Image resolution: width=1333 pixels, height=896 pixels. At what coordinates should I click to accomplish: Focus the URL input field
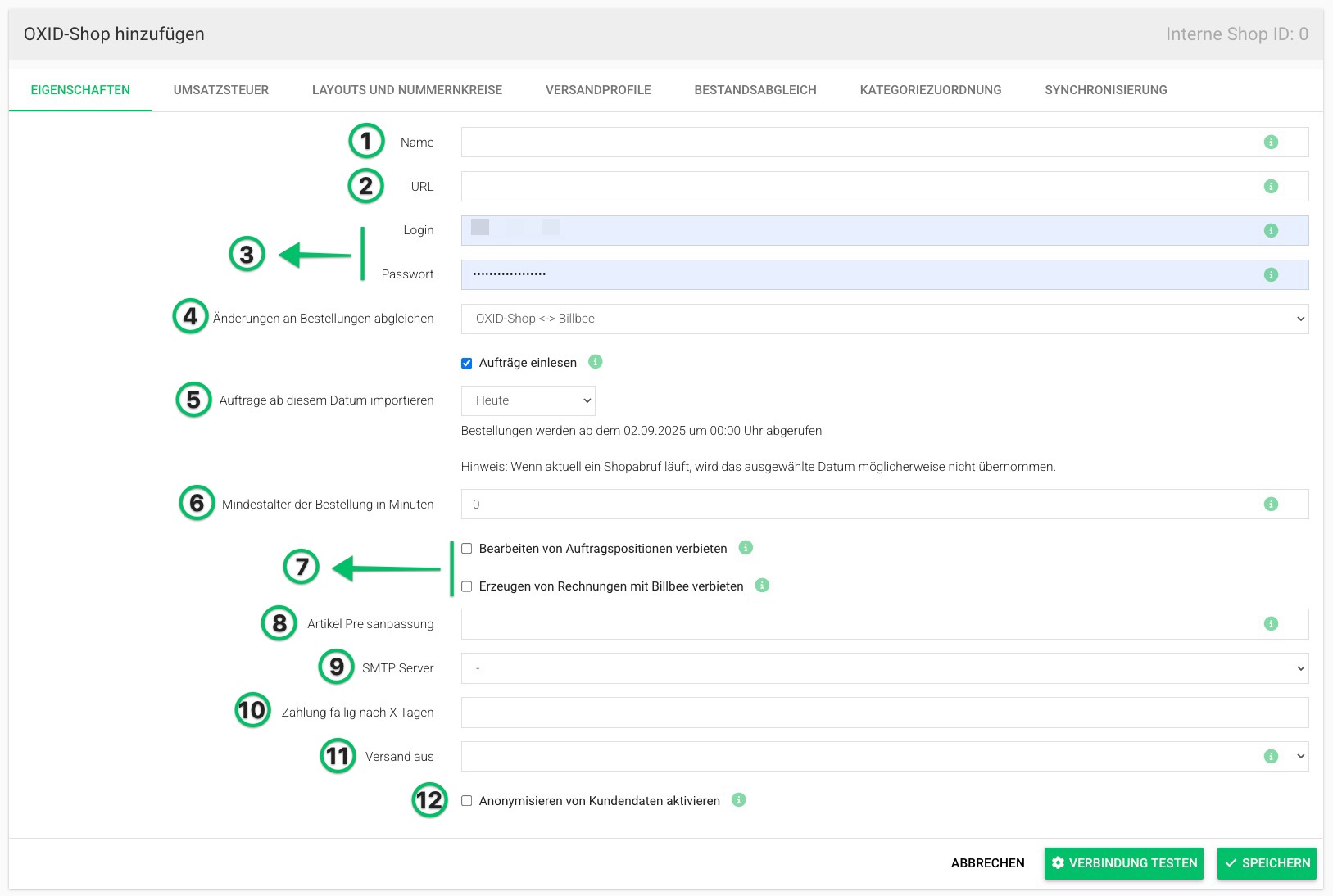pyautogui.click(x=885, y=187)
